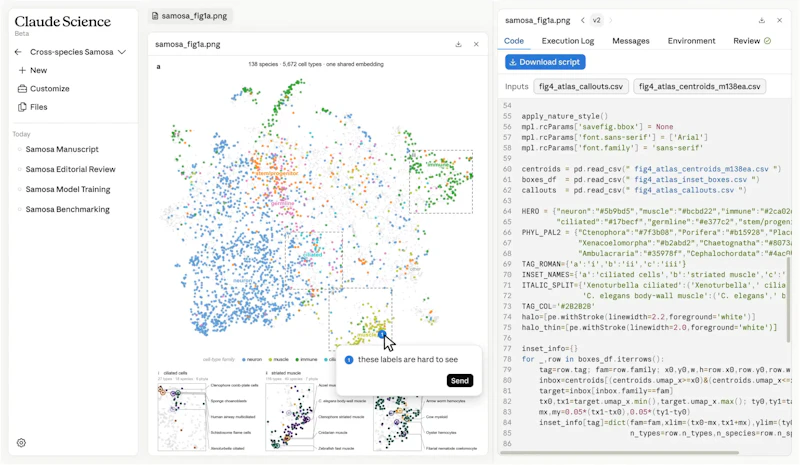This screenshot has width=800, height=465.
Task: Switch to the Environment tab
Action: pos(691,41)
